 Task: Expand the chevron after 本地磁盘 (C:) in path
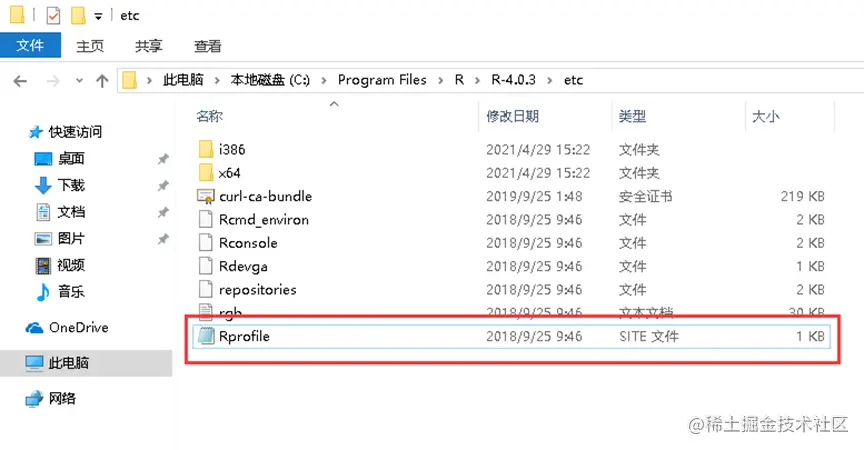(323, 80)
